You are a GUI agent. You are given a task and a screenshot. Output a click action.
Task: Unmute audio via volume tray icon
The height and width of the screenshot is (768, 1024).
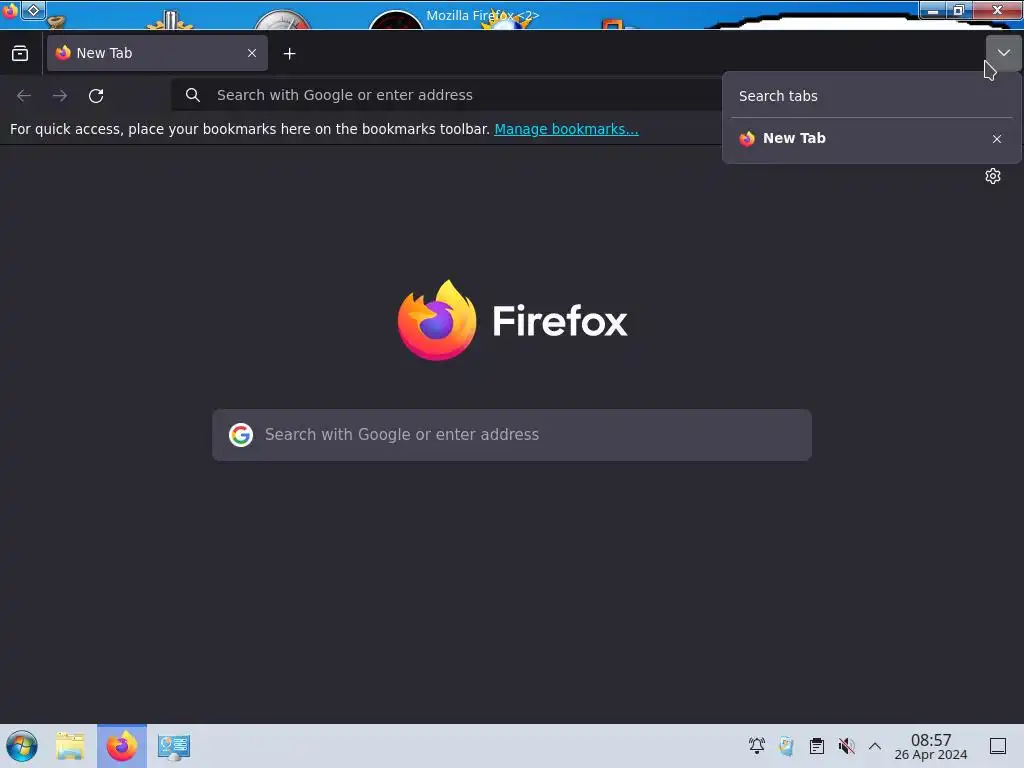point(846,746)
